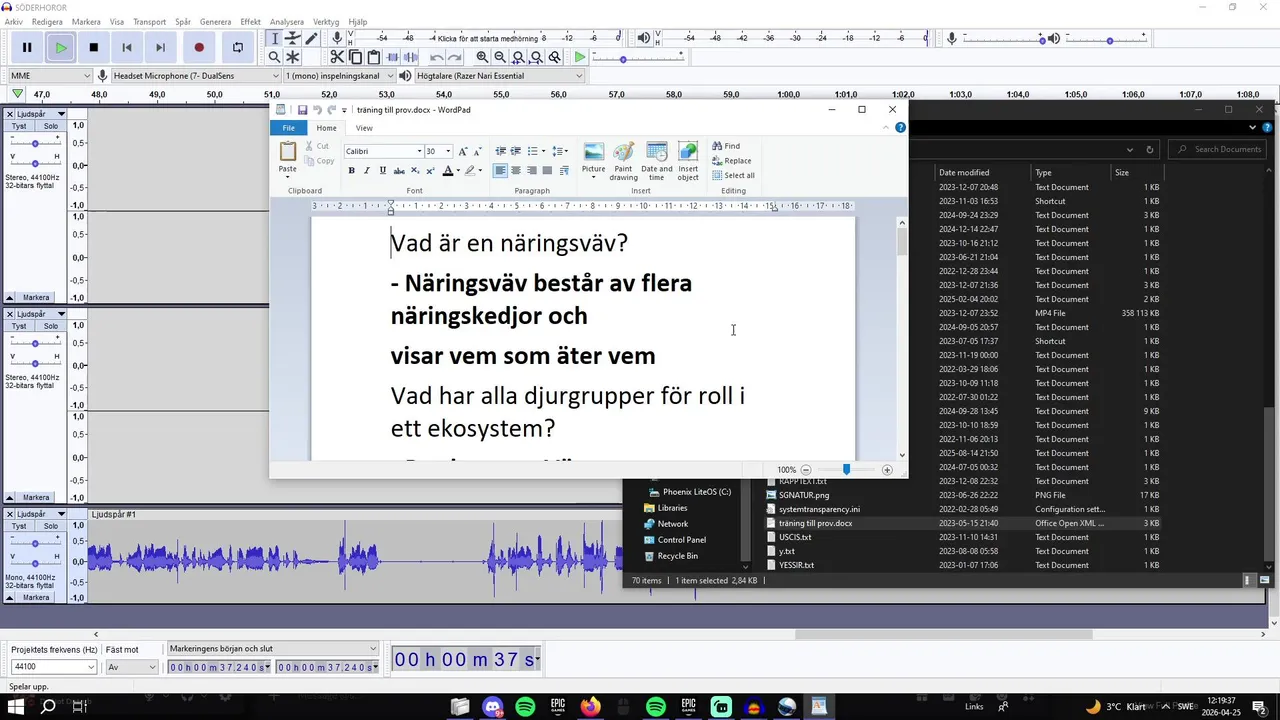Image resolution: width=1280 pixels, height=720 pixels.
Task: Skip to end of the Audacity project
Action: (160, 47)
